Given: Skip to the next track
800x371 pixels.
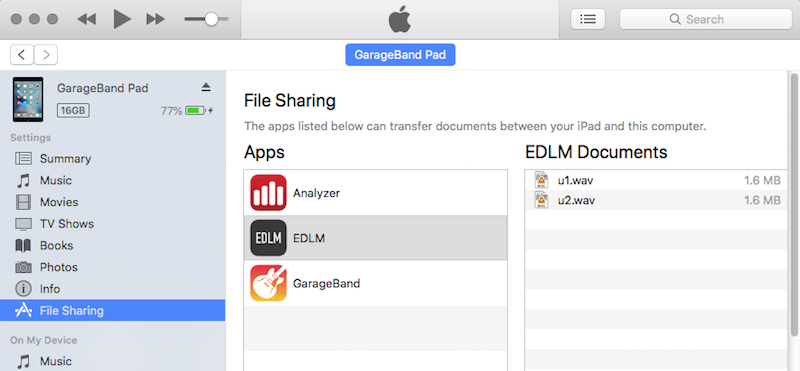Looking at the screenshot, I should [156, 19].
